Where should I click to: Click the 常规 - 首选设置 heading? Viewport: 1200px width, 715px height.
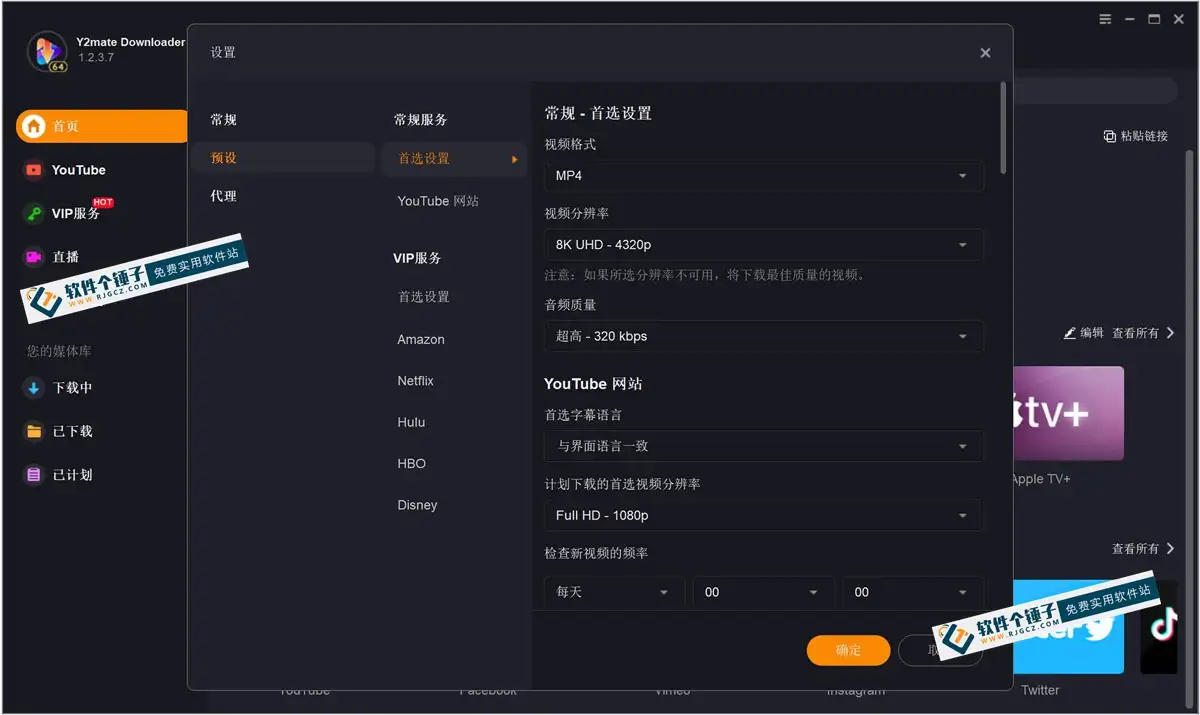pos(598,113)
